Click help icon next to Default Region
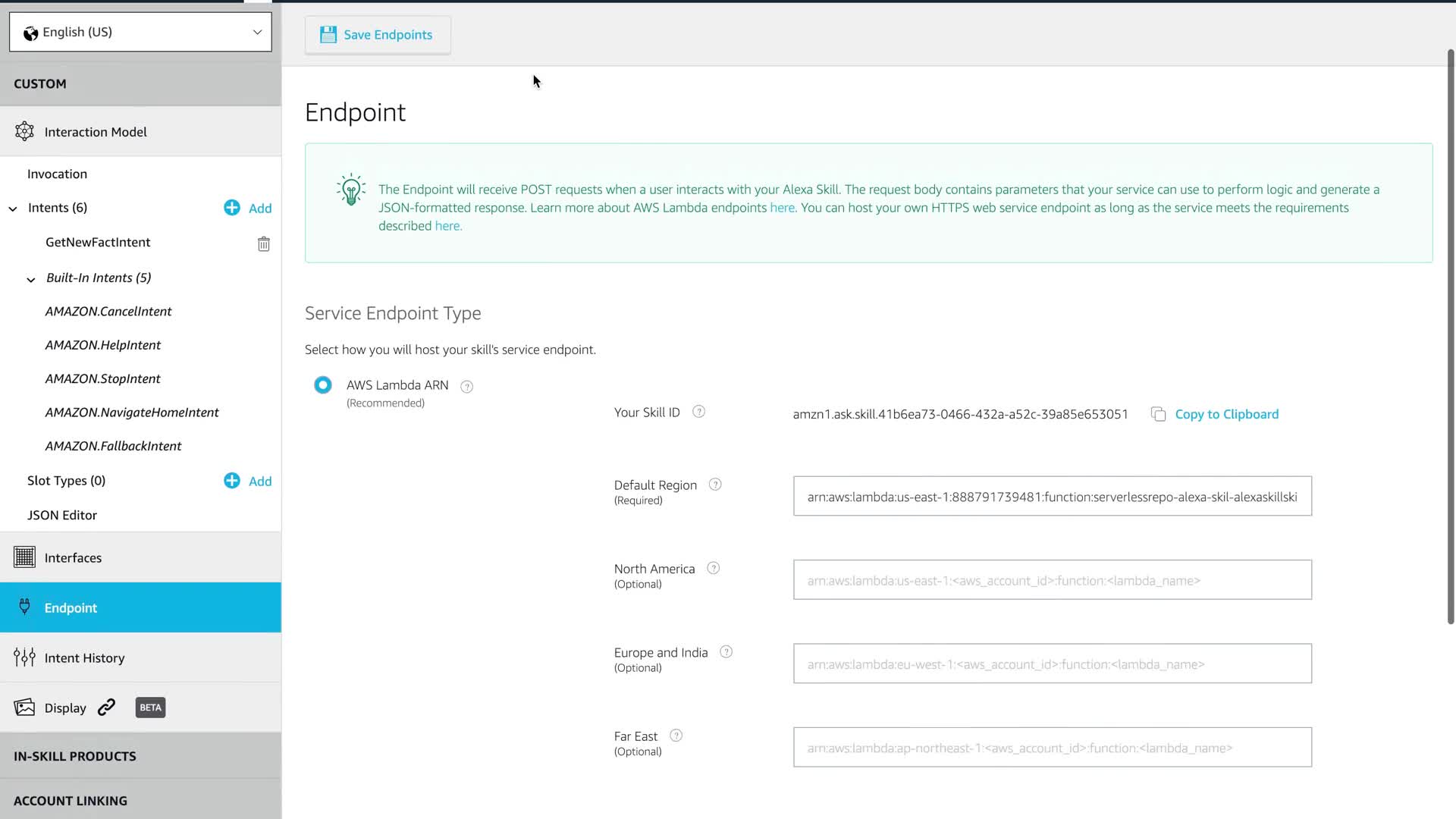This screenshot has width=1456, height=819. 715,485
